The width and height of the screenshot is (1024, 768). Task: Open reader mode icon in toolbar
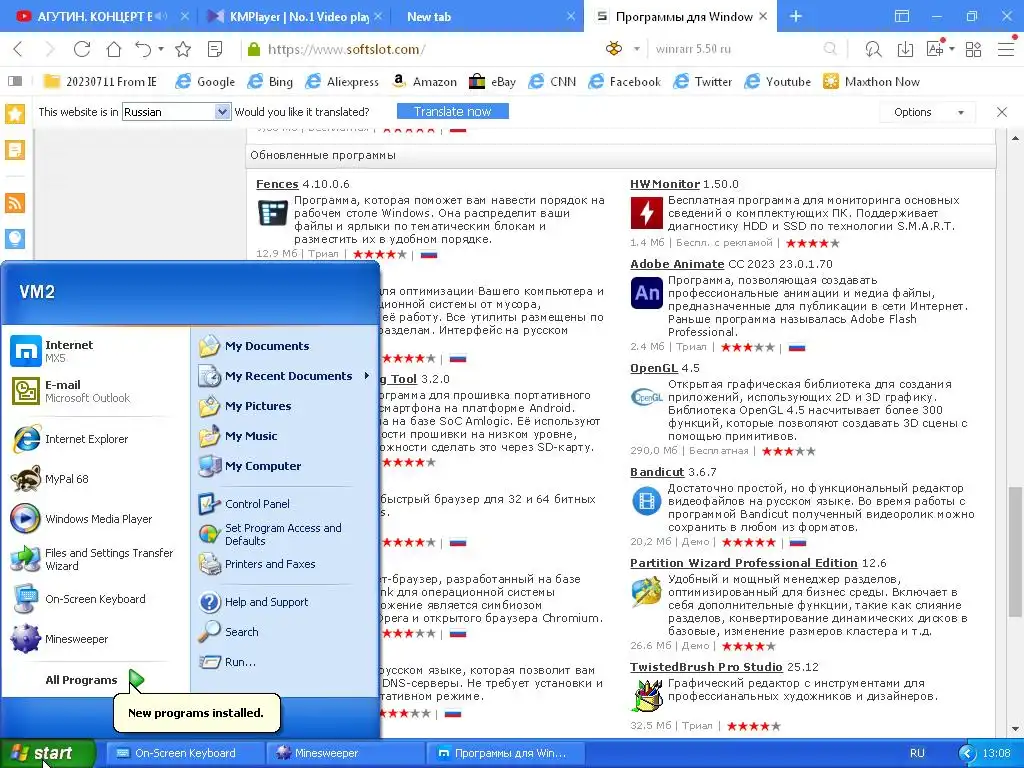215,49
